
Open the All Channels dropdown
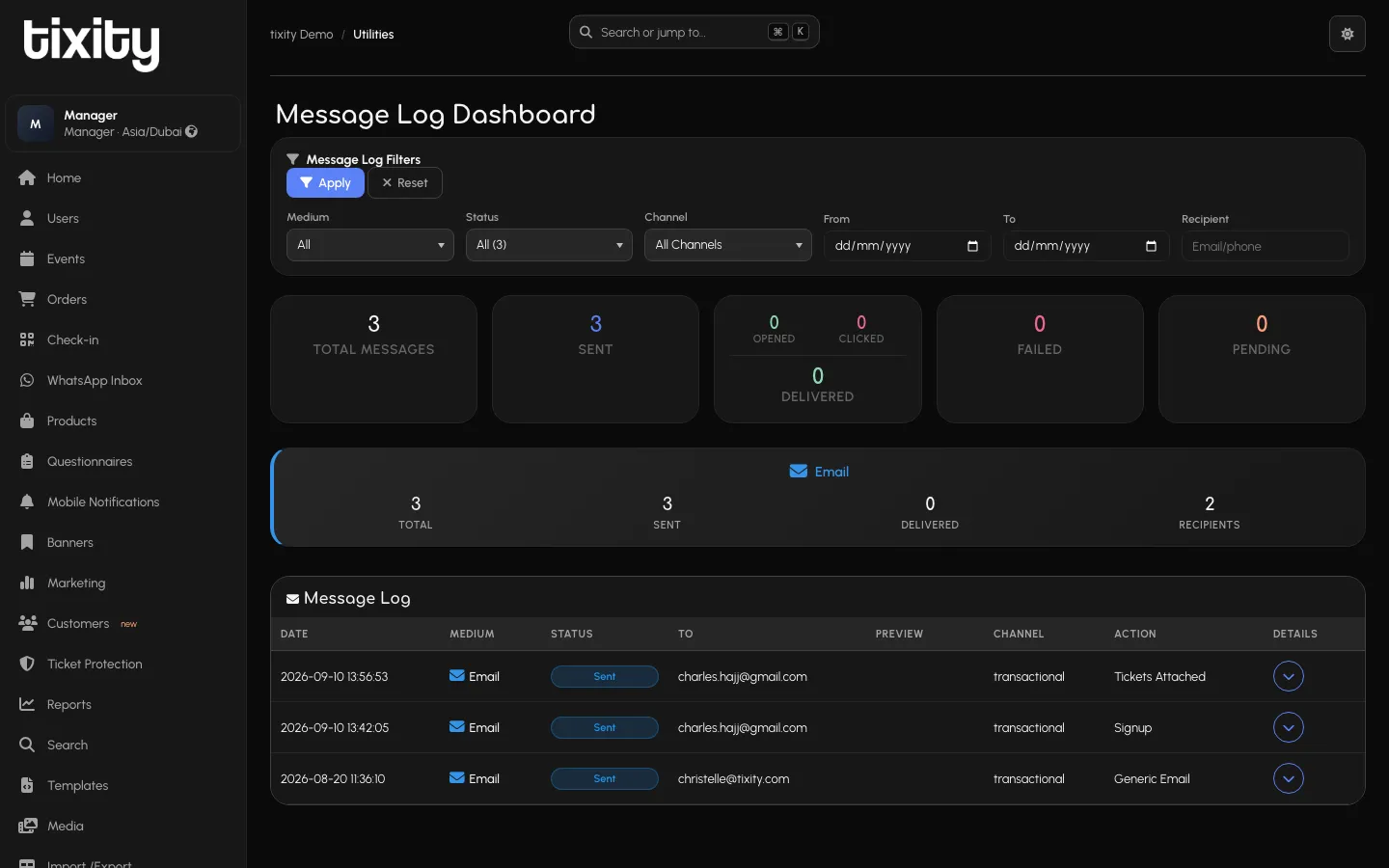[x=728, y=245]
